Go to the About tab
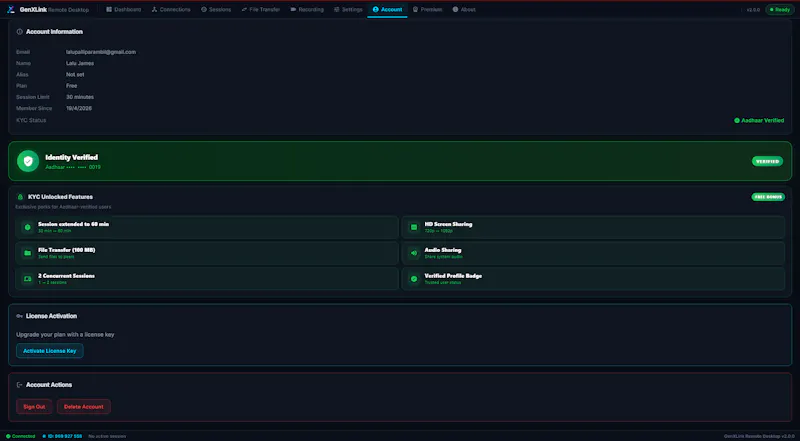This screenshot has width=800, height=441. (464, 9)
